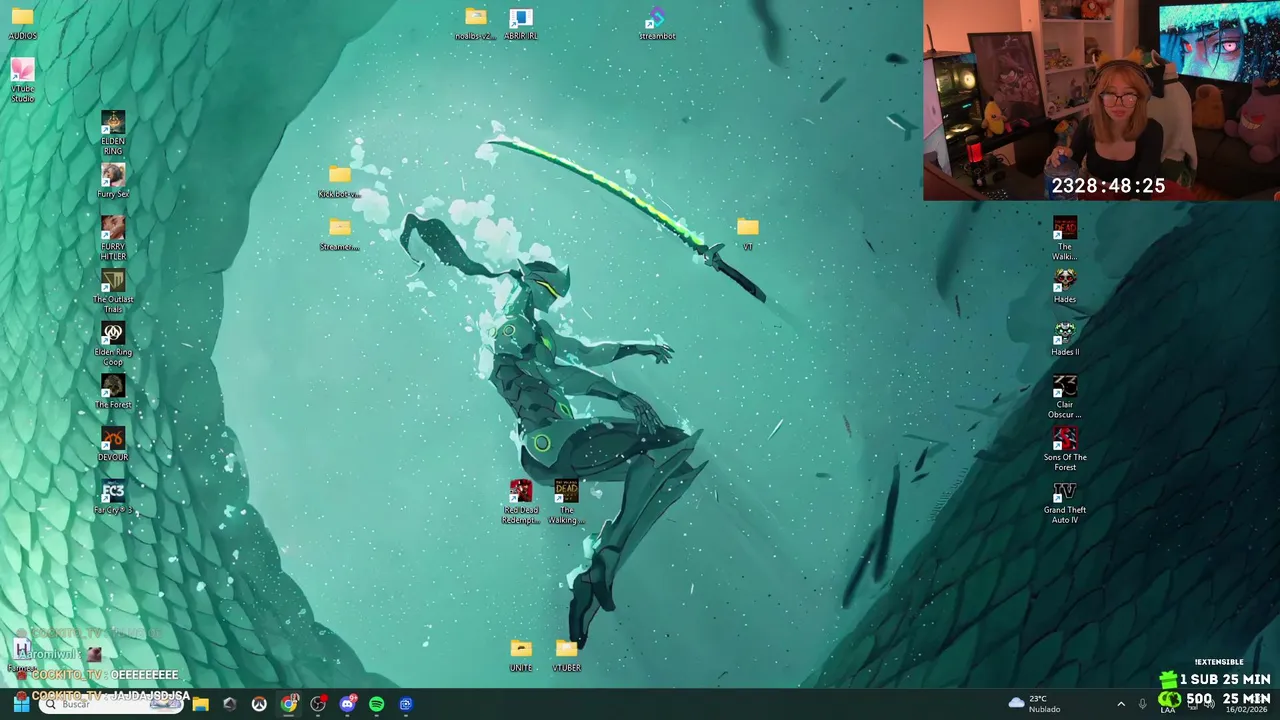Launch Overwatch from the taskbar
This screenshot has height=720, width=1280.
click(x=259, y=704)
